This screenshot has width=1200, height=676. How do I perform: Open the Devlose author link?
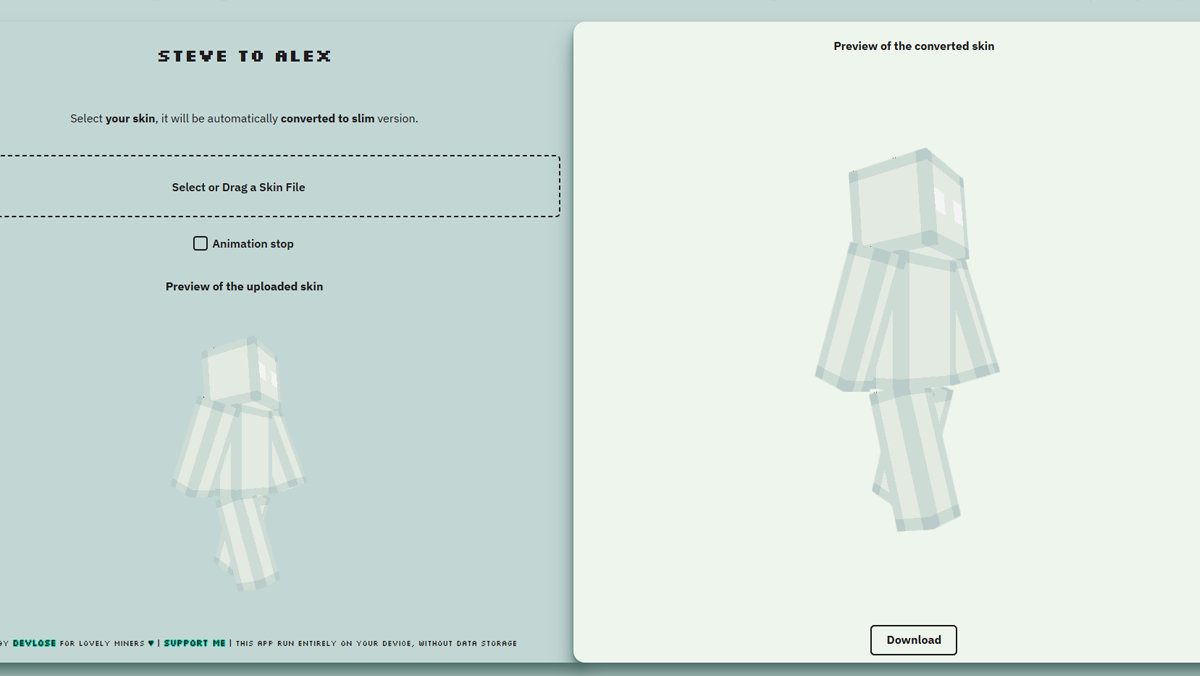(34, 643)
